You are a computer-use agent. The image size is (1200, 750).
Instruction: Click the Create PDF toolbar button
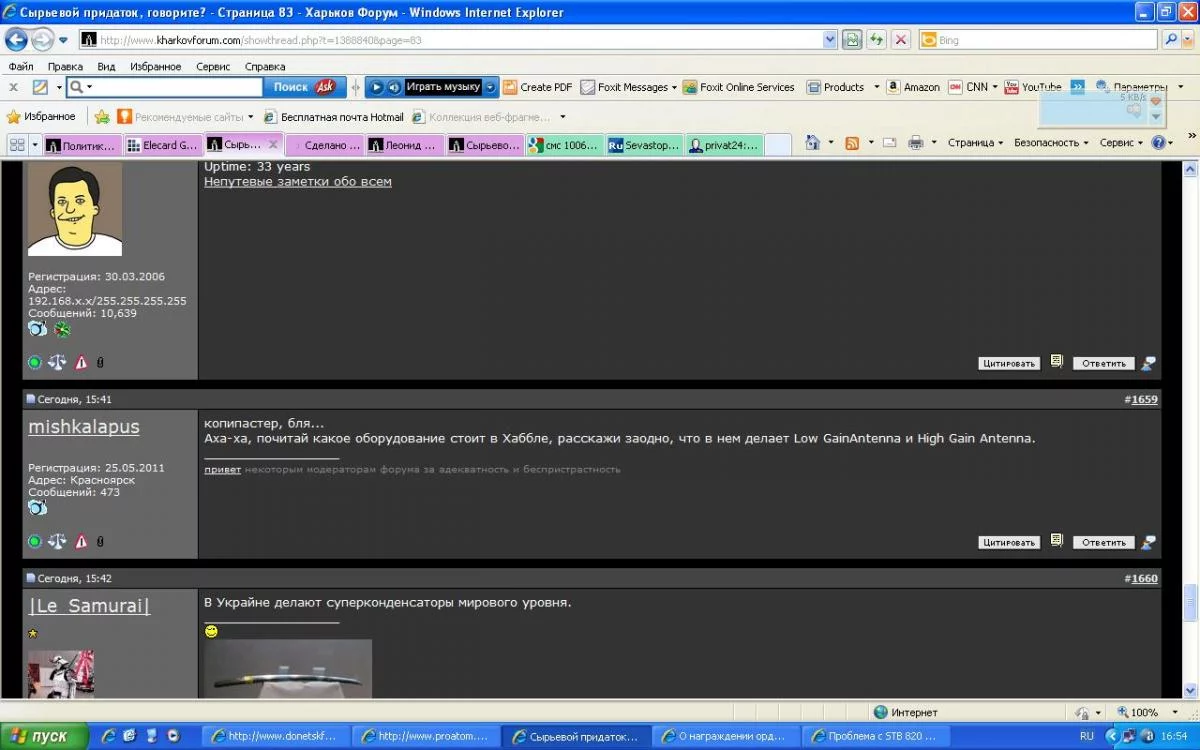click(x=537, y=87)
